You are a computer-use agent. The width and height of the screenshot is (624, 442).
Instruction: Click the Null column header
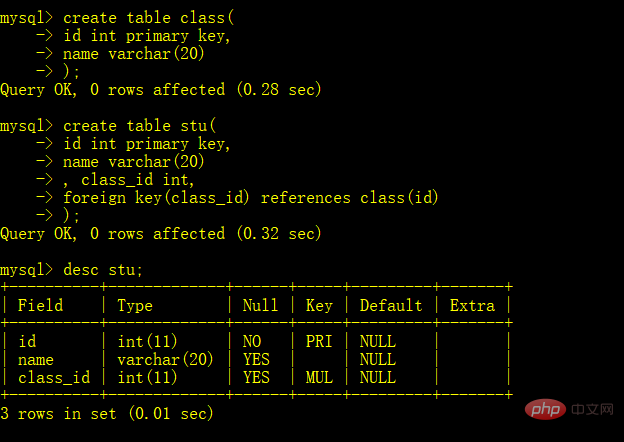[260, 306]
